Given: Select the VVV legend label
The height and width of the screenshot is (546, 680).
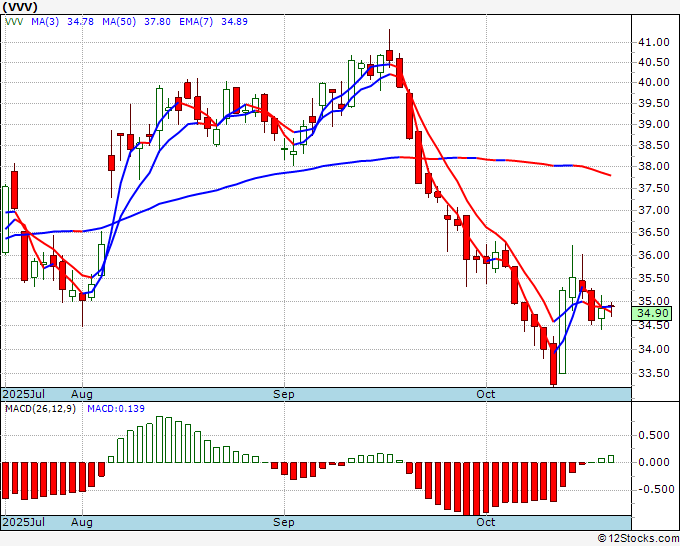Looking at the screenshot, I should coord(14,21).
